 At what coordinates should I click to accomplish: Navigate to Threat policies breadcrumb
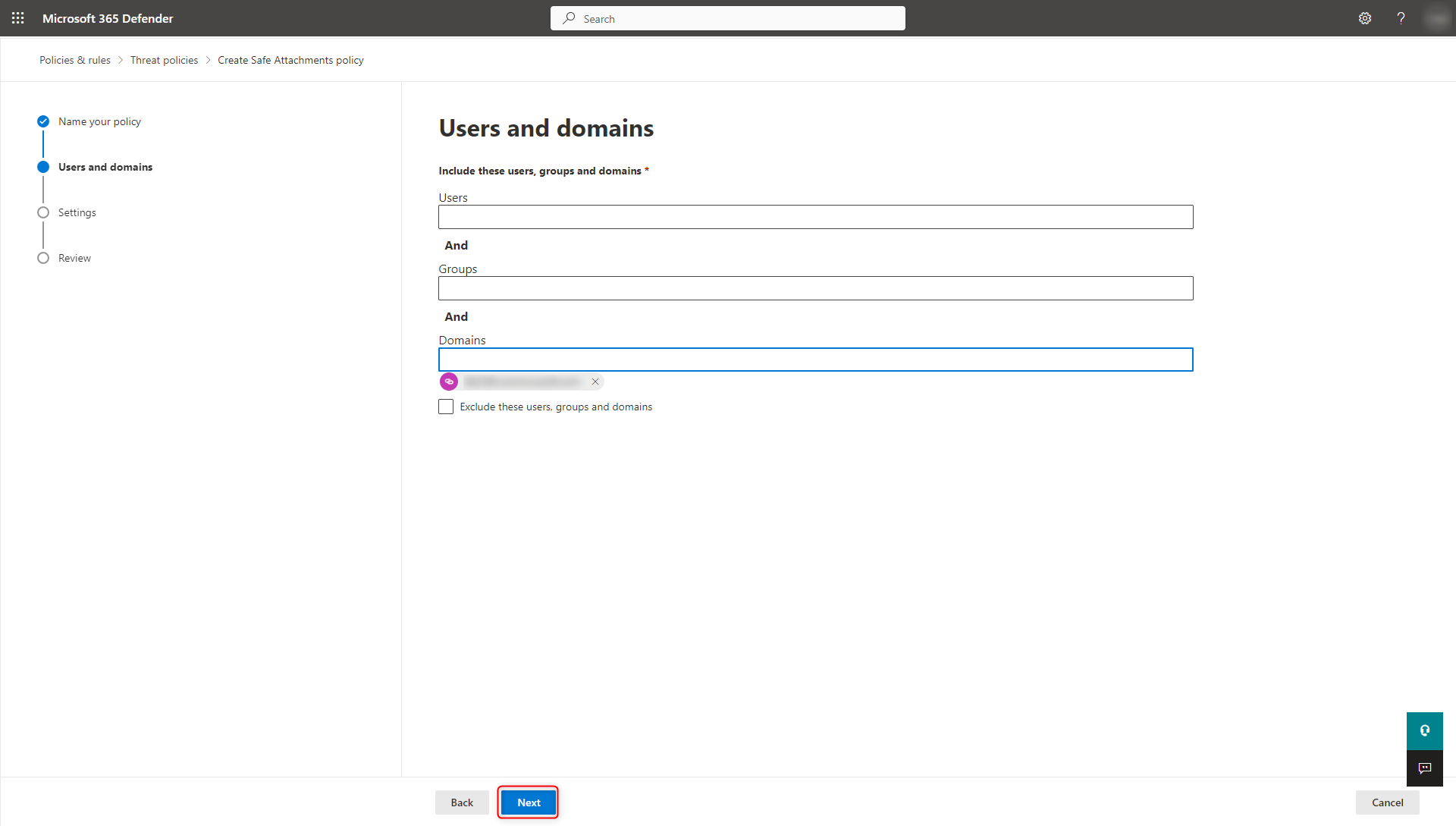click(x=164, y=60)
